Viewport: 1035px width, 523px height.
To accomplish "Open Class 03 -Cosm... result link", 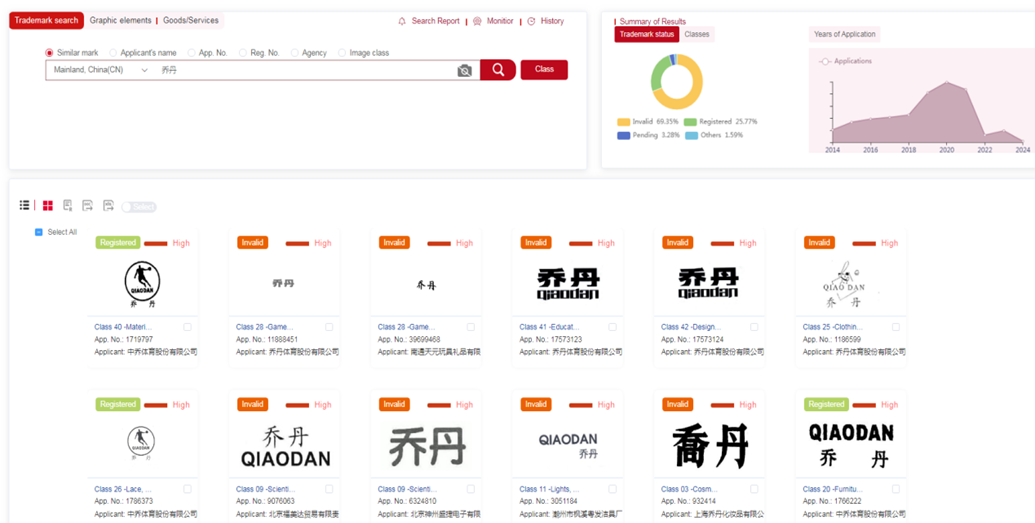I will [x=690, y=489].
